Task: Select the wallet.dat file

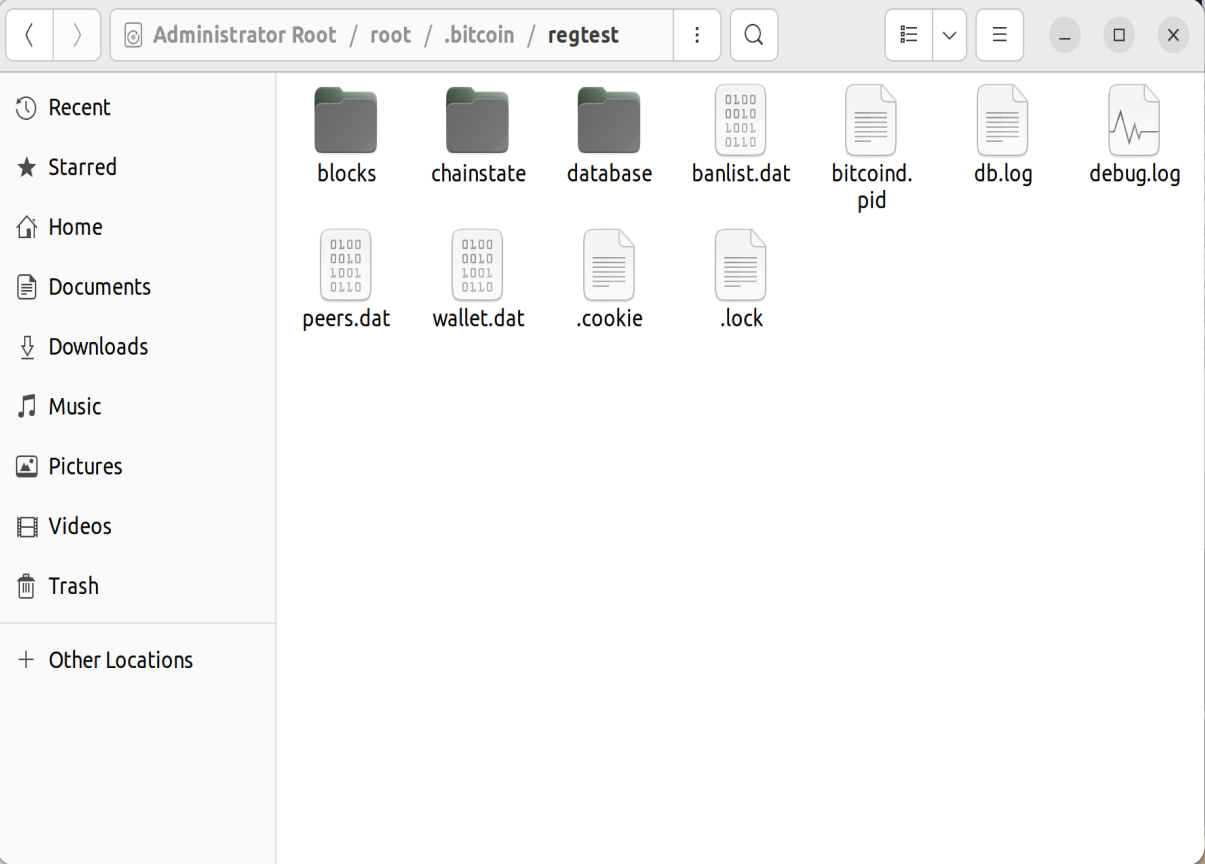Action: [478, 266]
